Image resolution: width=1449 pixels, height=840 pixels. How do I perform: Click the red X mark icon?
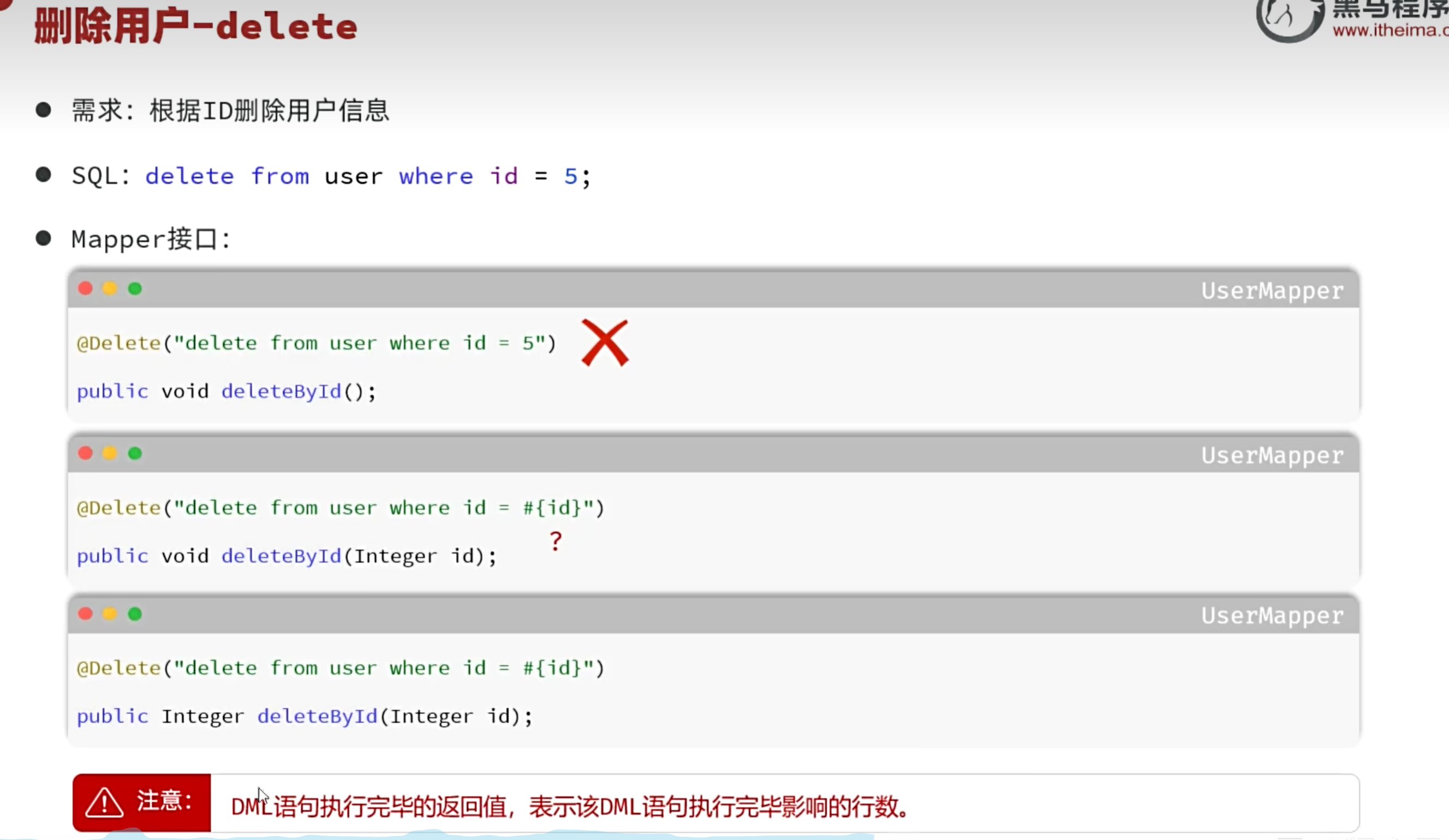tap(605, 343)
